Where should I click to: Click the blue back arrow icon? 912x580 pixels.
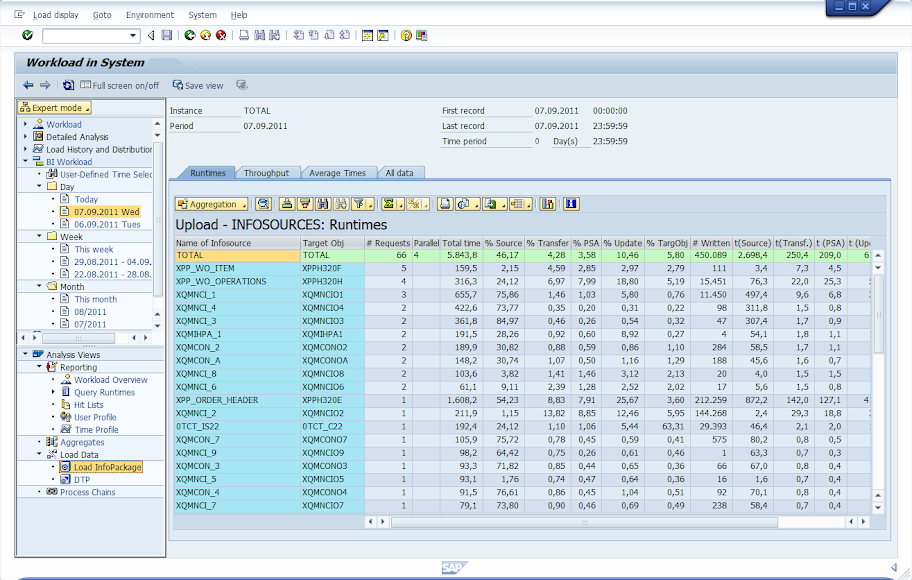click(x=28, y=86)
